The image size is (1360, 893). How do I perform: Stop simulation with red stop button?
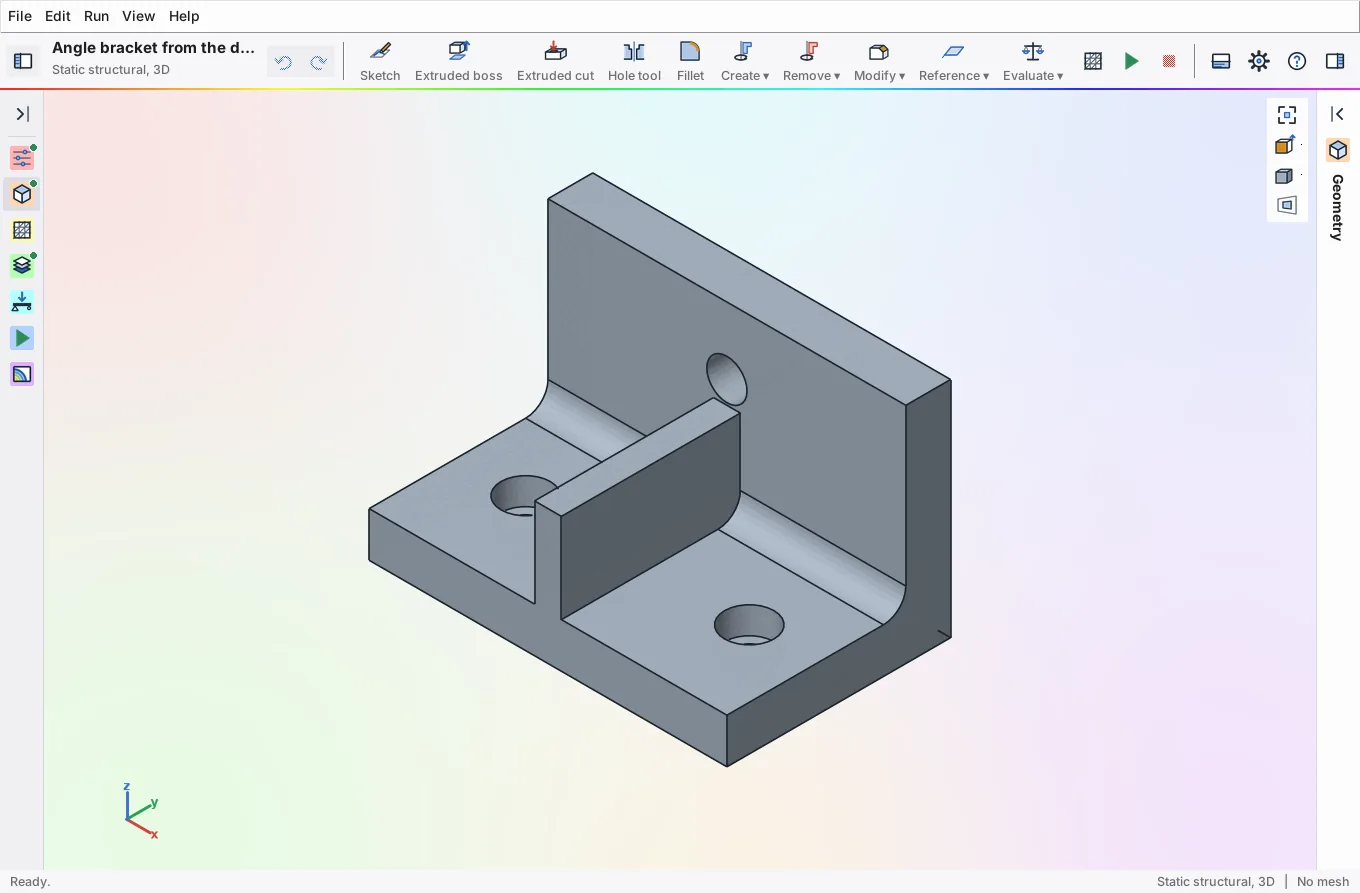pos(1169,61)
